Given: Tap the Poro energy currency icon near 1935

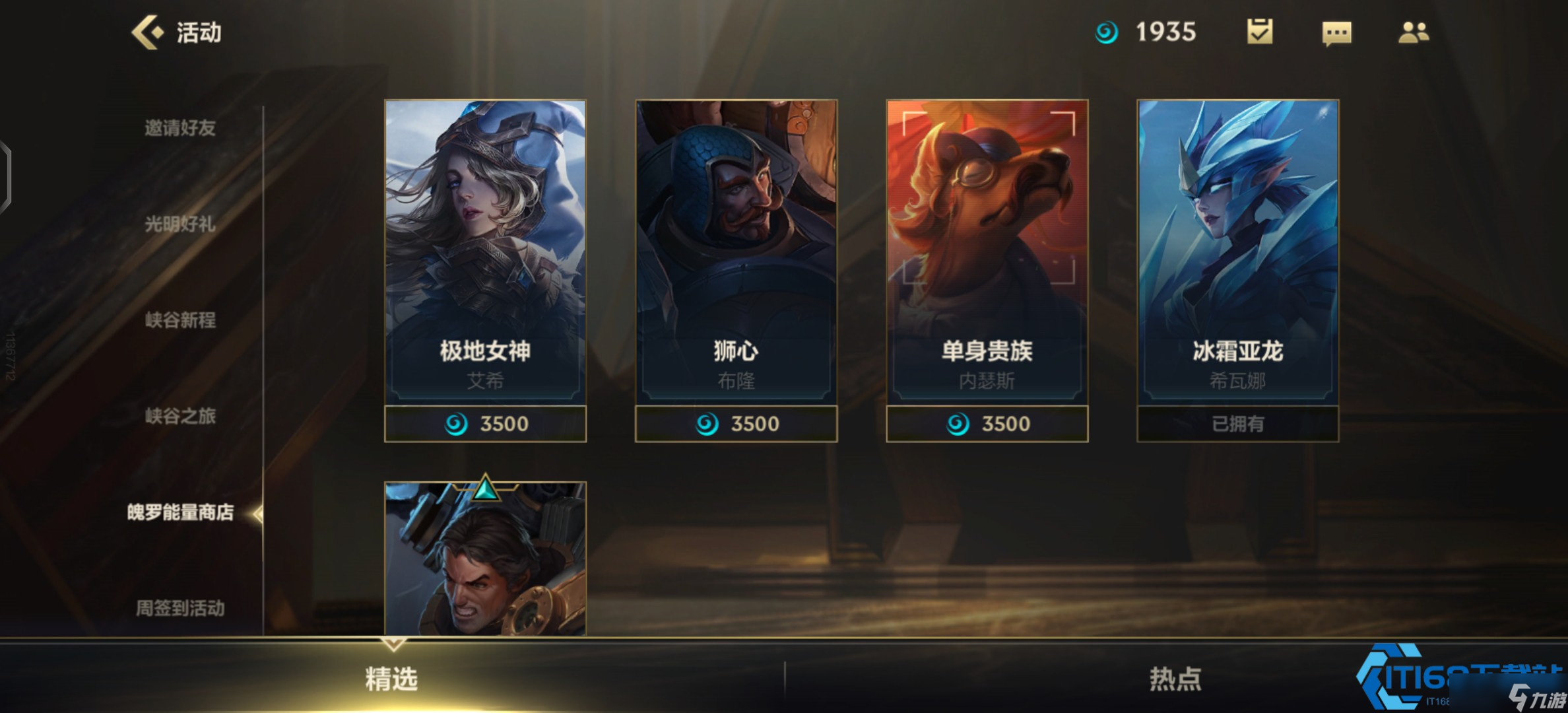Looking at the screenshot, I should 1107,32.
